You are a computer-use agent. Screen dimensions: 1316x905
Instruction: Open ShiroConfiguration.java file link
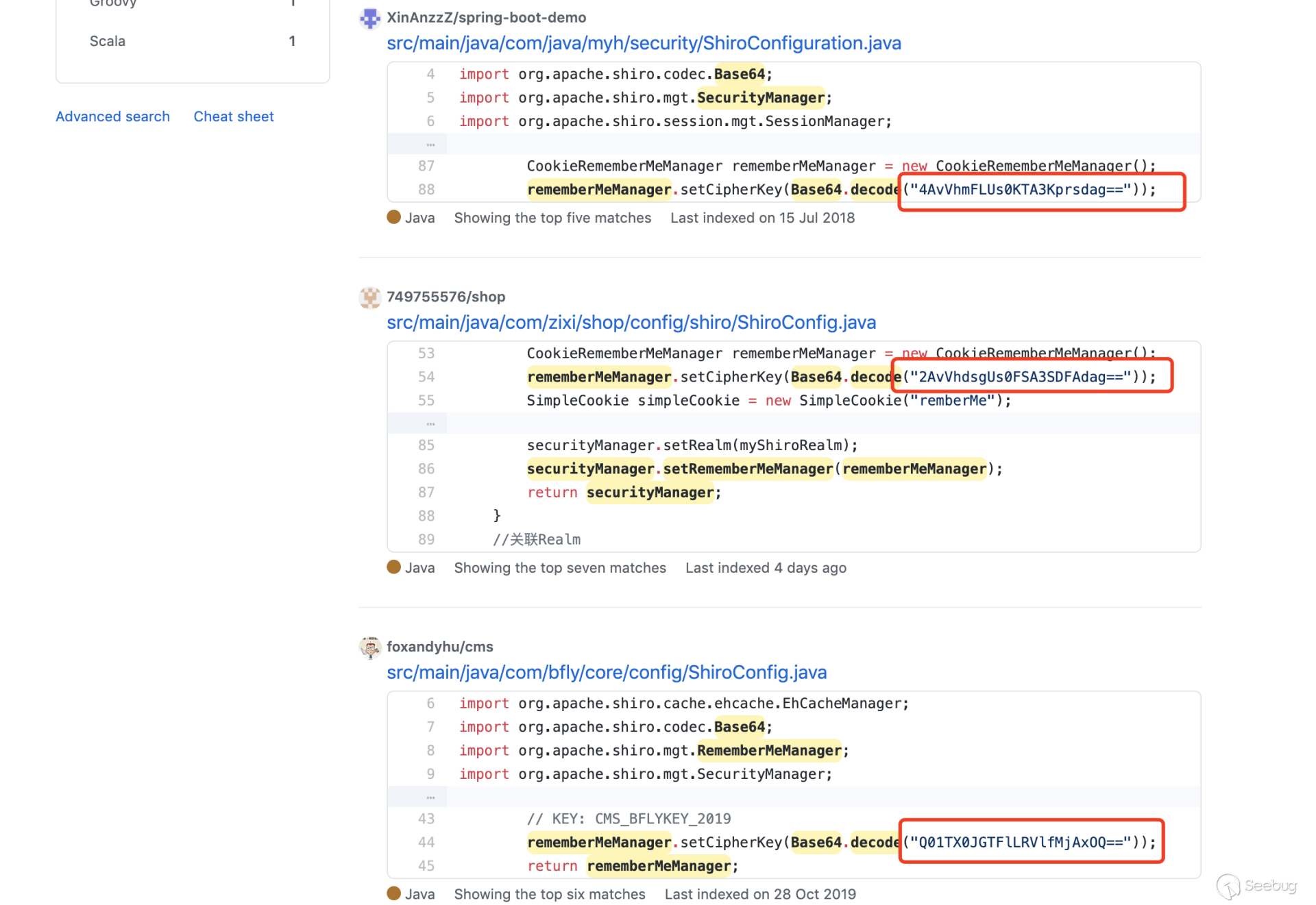[644, 43]
